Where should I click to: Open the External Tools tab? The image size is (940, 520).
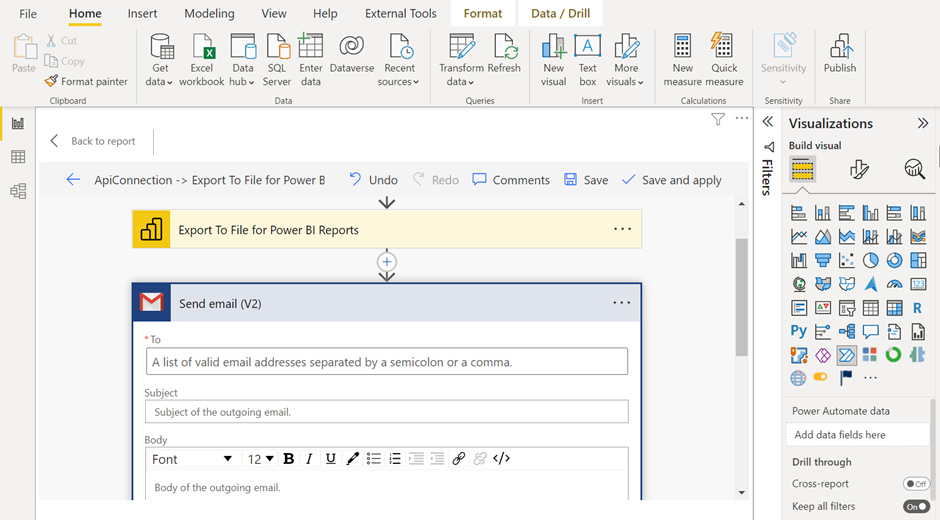pyautogui.click(x=400, y=13)
